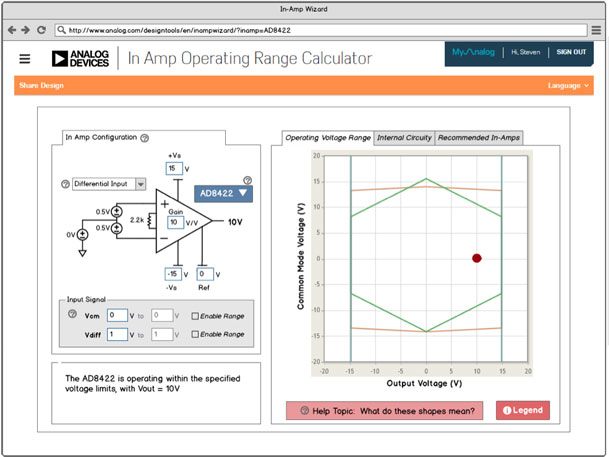The height and width of the screenshot is (457, 609).
Task: Switch to Recommended In-Amps tab
Action: pyautogui.click(x=478, y=138)
